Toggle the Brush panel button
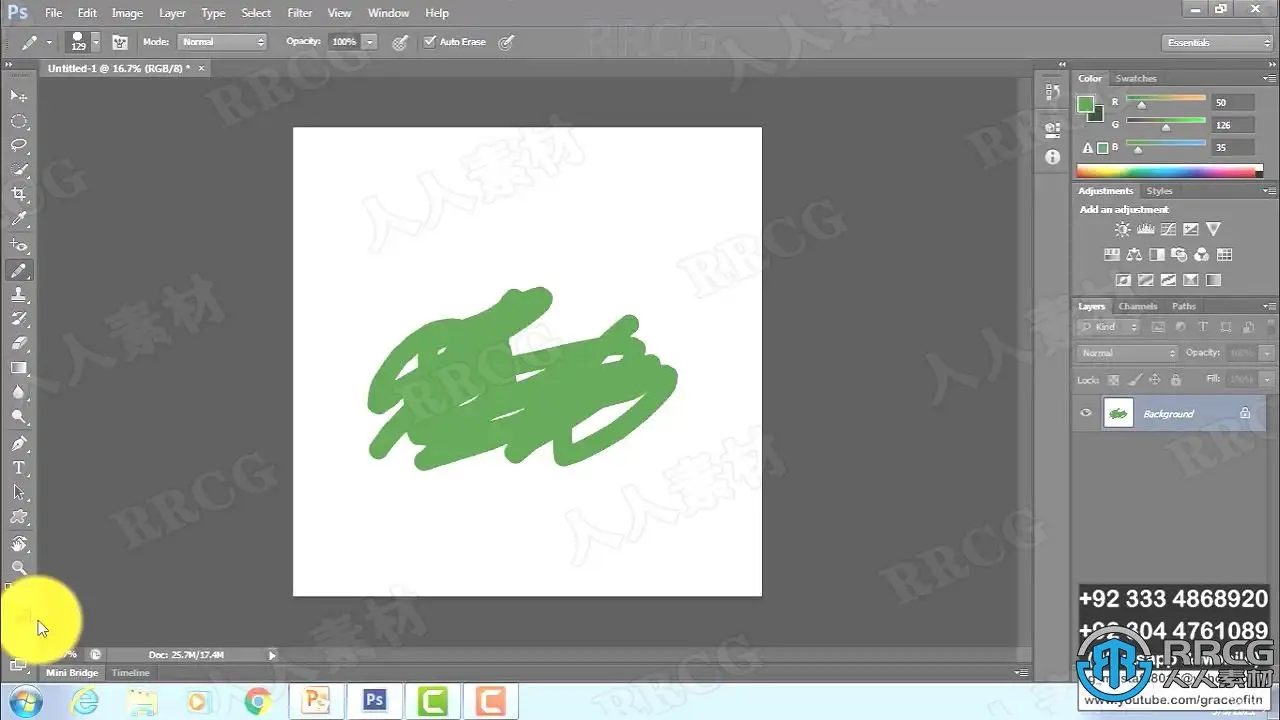Image resolution: width=1280 pixels, height=720 pixels. click(120, 42)
